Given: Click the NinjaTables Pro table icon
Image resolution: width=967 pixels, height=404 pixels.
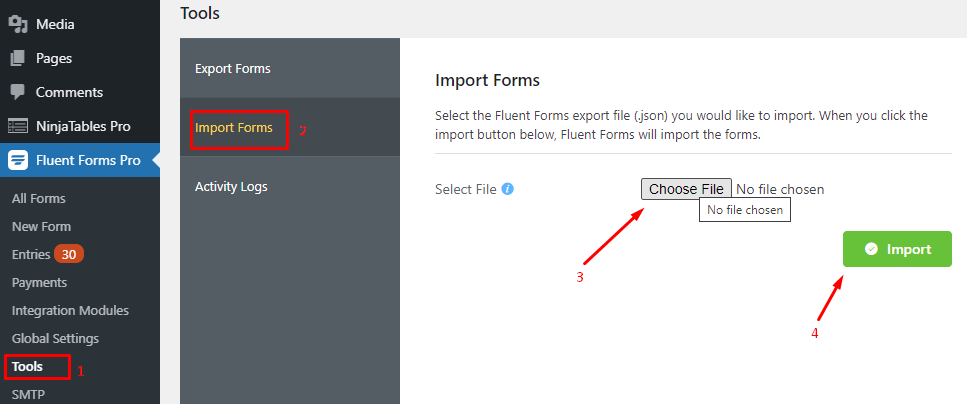Looking at the screenshot, I should tap(19, 126).
